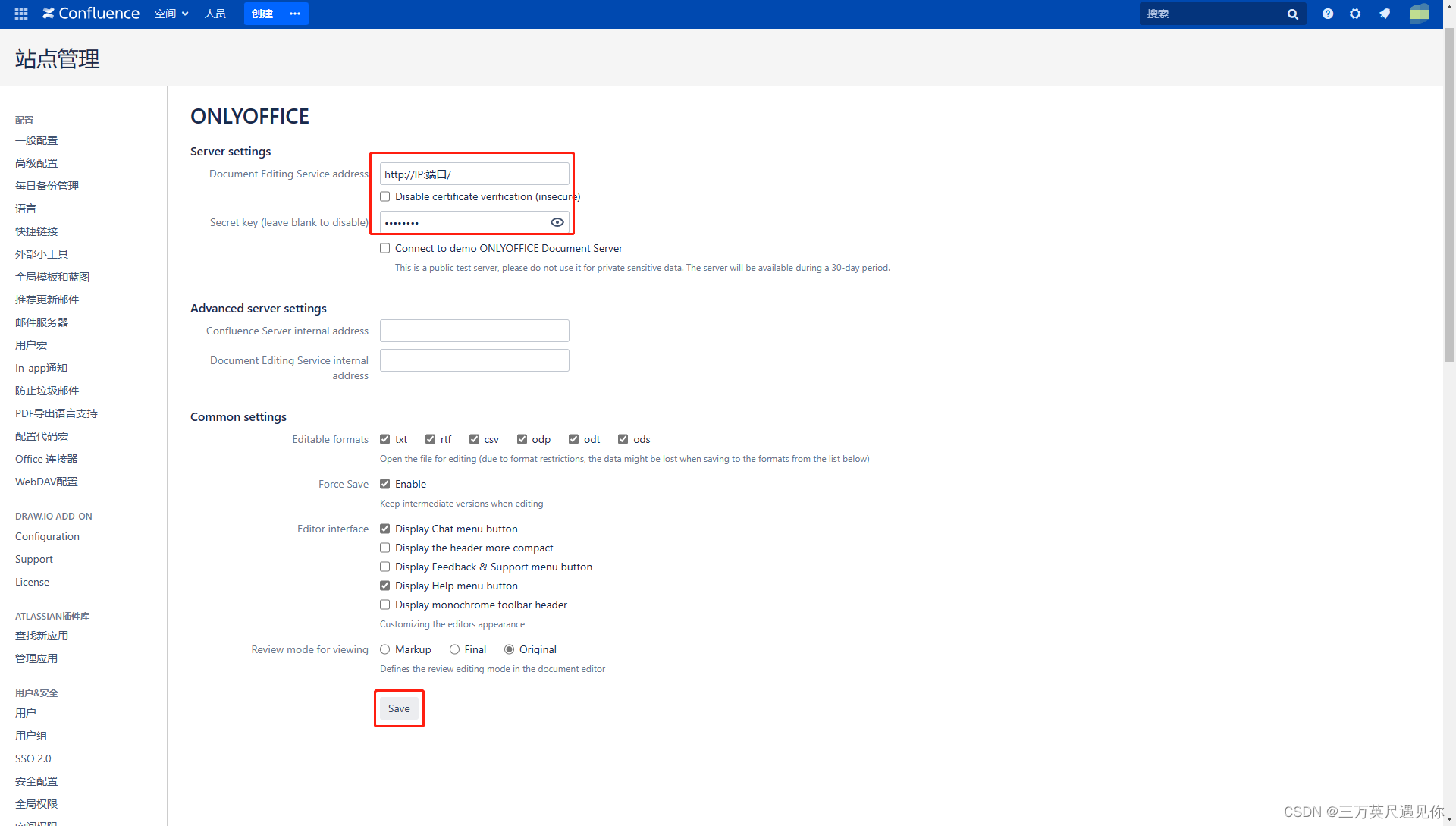The height and width of the screenshot is (826, 1456).
Task: Expand the 空间 dropdown menu
Action: tap(171, 14)
